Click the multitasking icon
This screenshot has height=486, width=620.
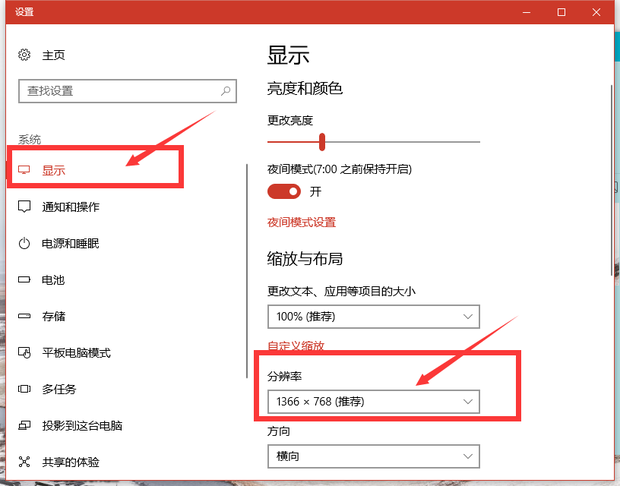(x=24, y=389)
